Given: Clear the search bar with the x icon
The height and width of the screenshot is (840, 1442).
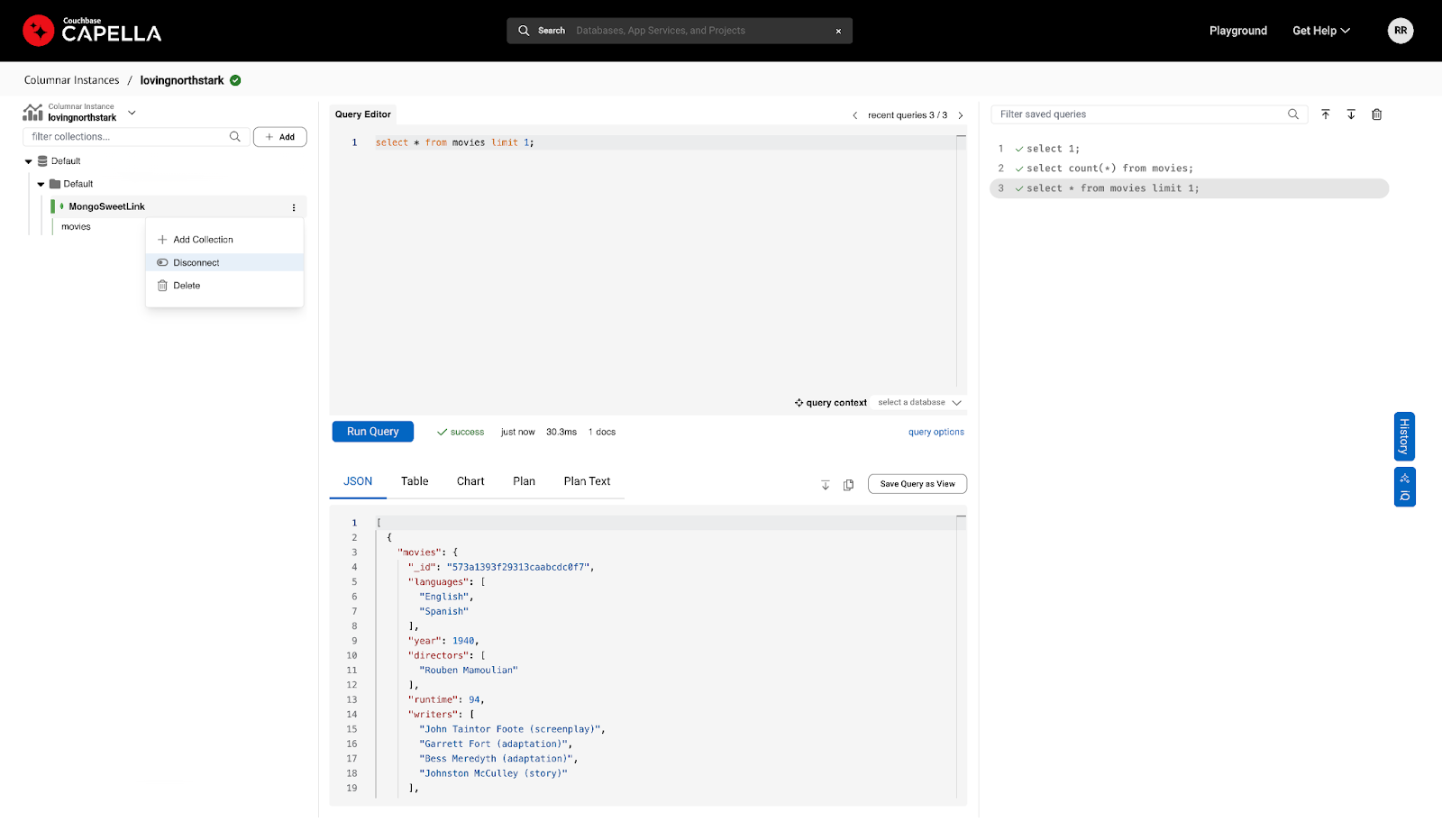Looking at the screenshot, I should coord(837,30).
